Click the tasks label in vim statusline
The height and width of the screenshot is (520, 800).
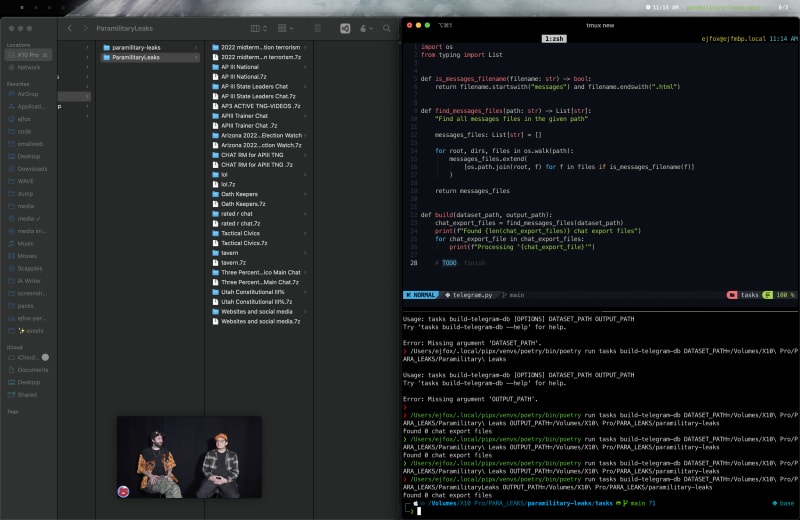tap(749, 295)
